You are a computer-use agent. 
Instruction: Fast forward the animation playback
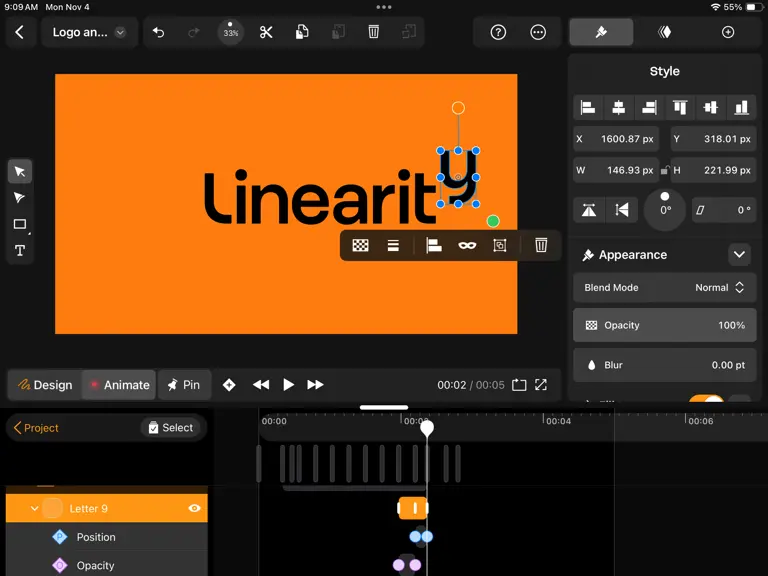(315, 385)
